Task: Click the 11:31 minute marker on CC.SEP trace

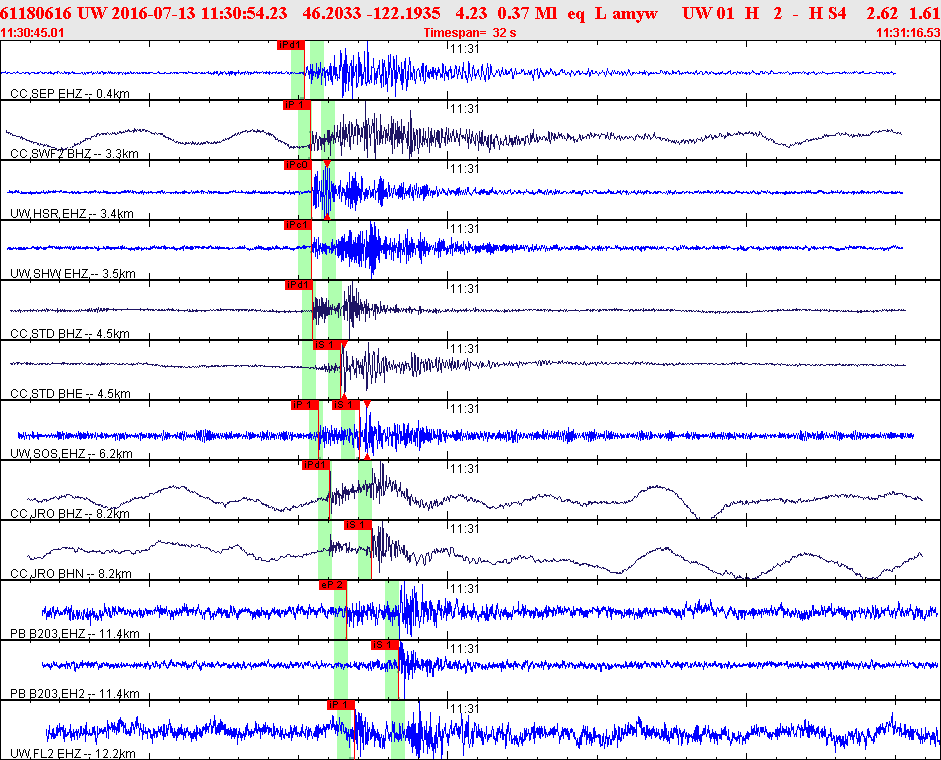Action: [x=464, y=49]
